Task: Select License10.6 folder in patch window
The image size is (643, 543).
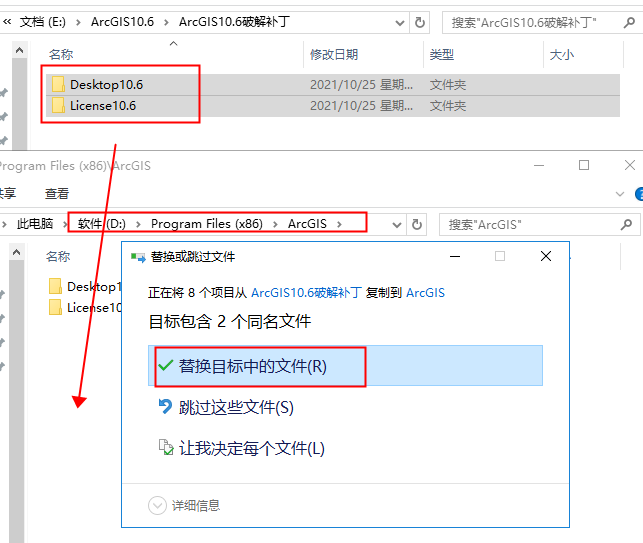Action: point(103,106)
